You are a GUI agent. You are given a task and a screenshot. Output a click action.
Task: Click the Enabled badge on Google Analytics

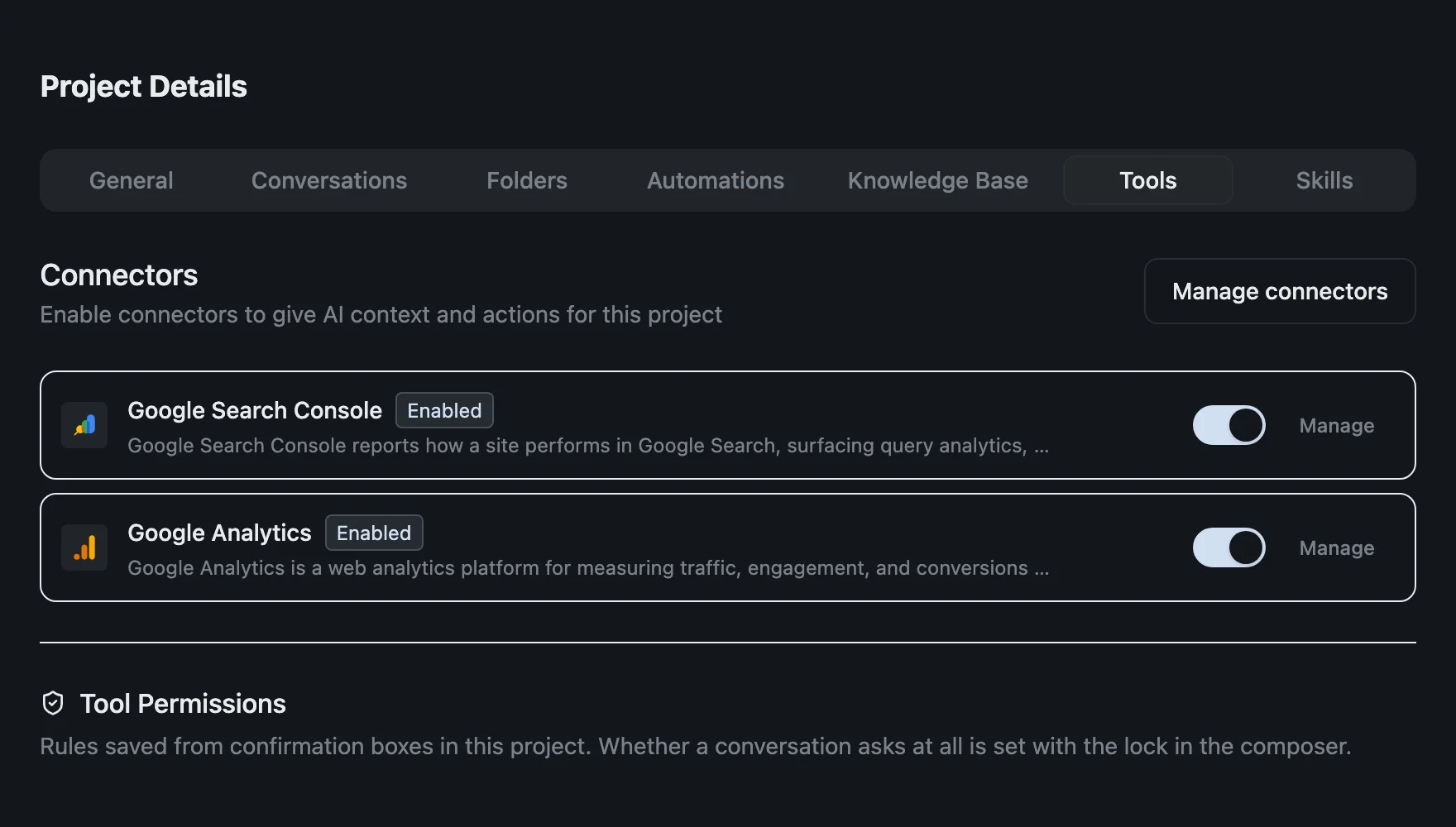tap(374, 533)
